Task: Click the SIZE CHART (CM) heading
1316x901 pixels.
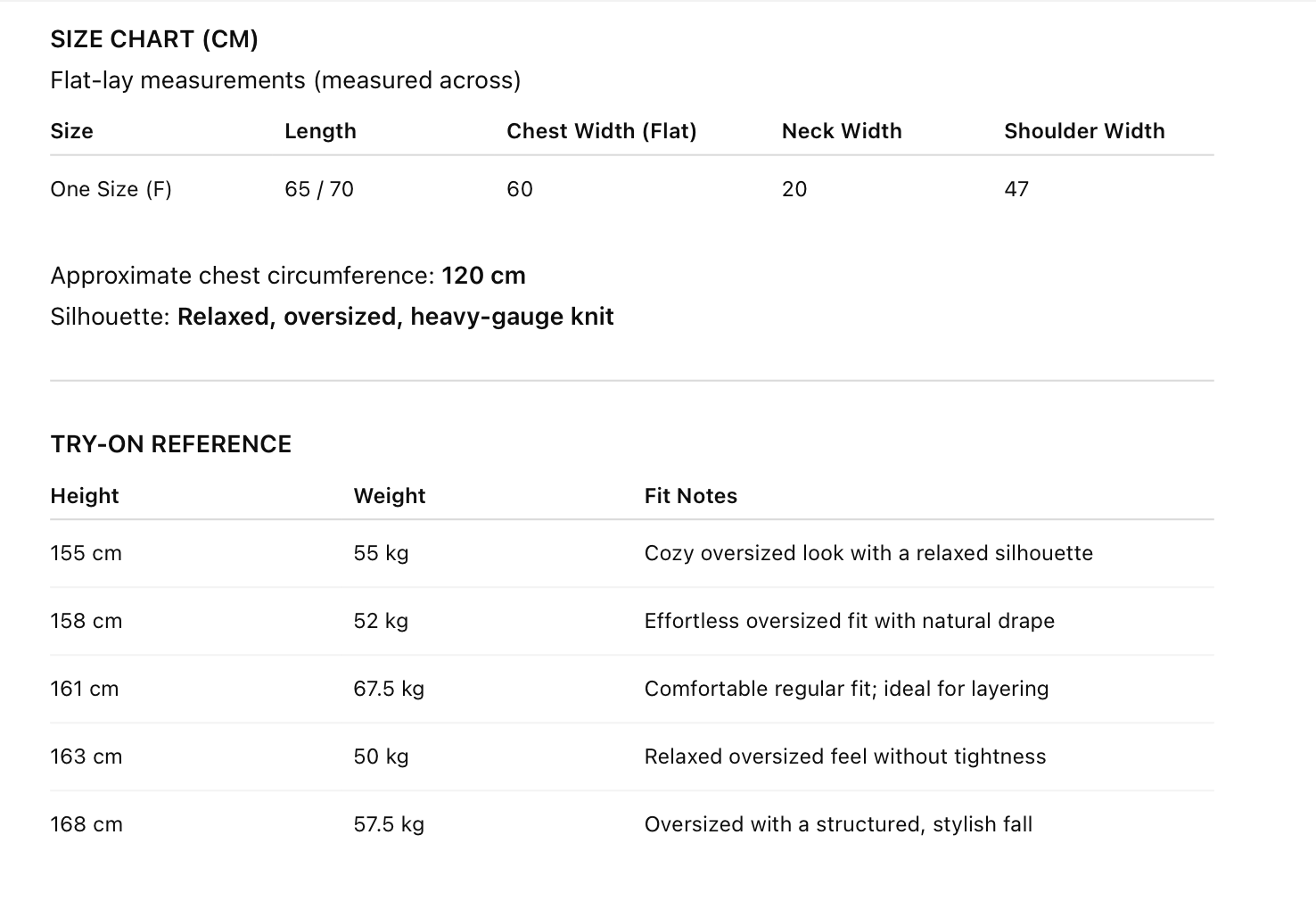Action: pyautogui.click(x=154, y=39)
